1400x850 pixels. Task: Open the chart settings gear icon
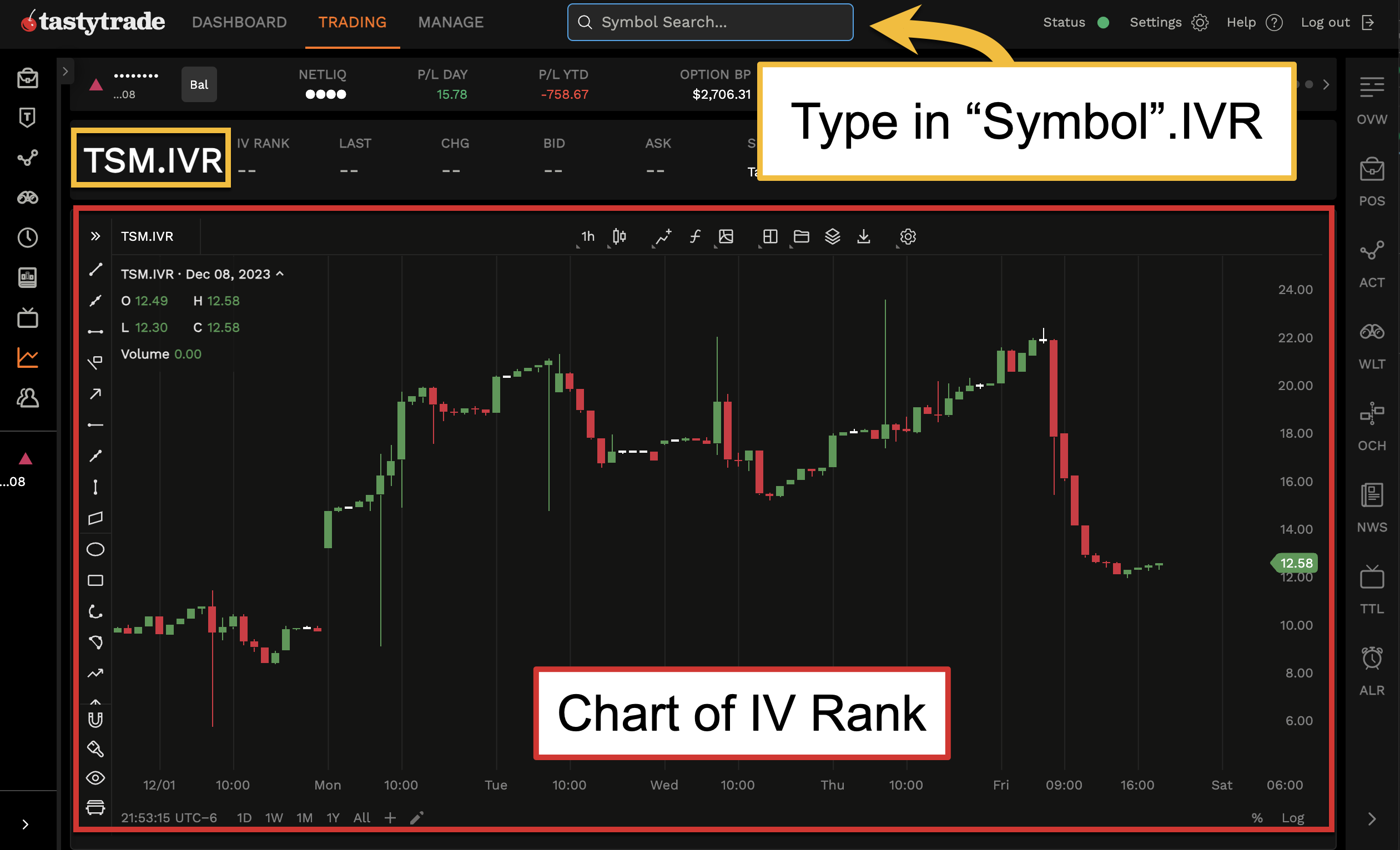(x=907, y=237)
